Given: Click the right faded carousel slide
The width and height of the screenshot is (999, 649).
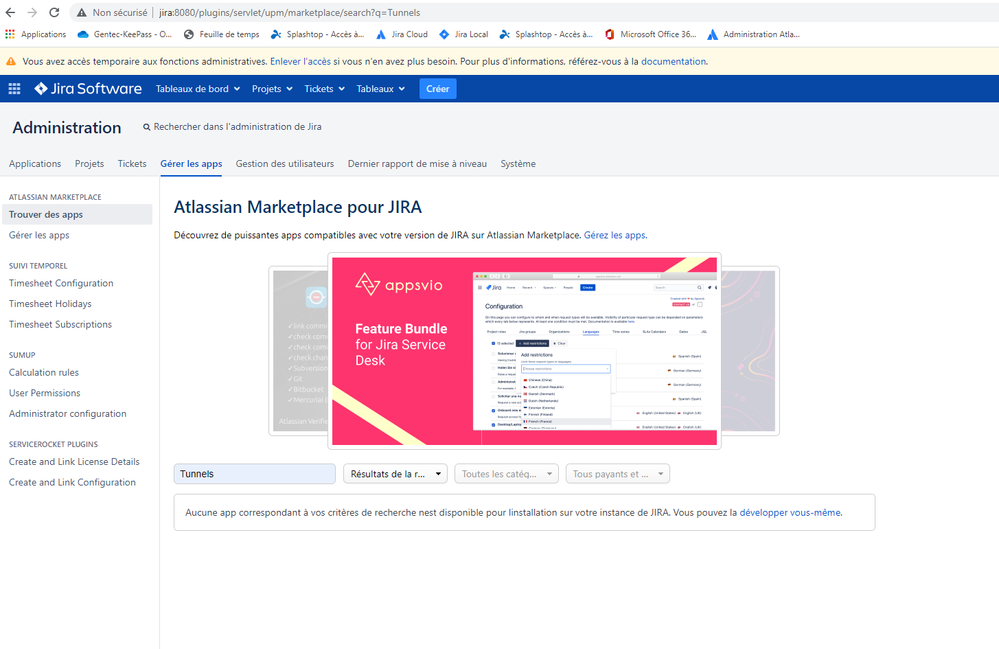Looking at the screenshot, I should click(x=749, y=351).
